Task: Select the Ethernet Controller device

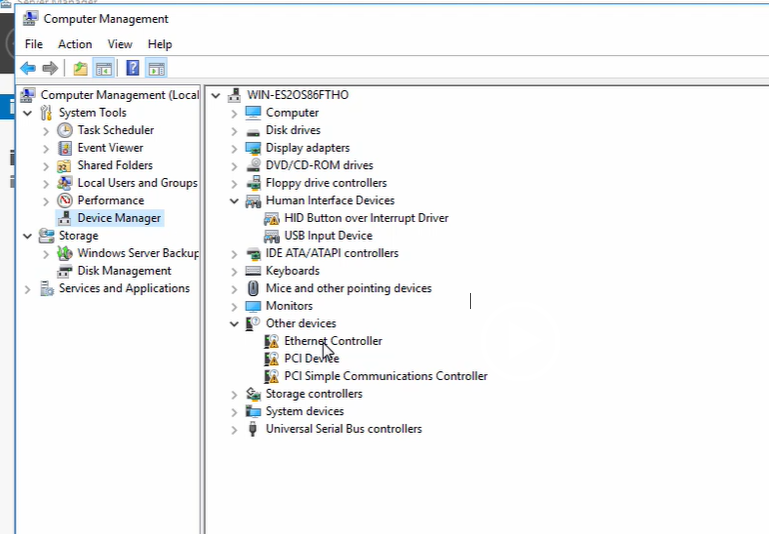Action: (x=333, y=341)
